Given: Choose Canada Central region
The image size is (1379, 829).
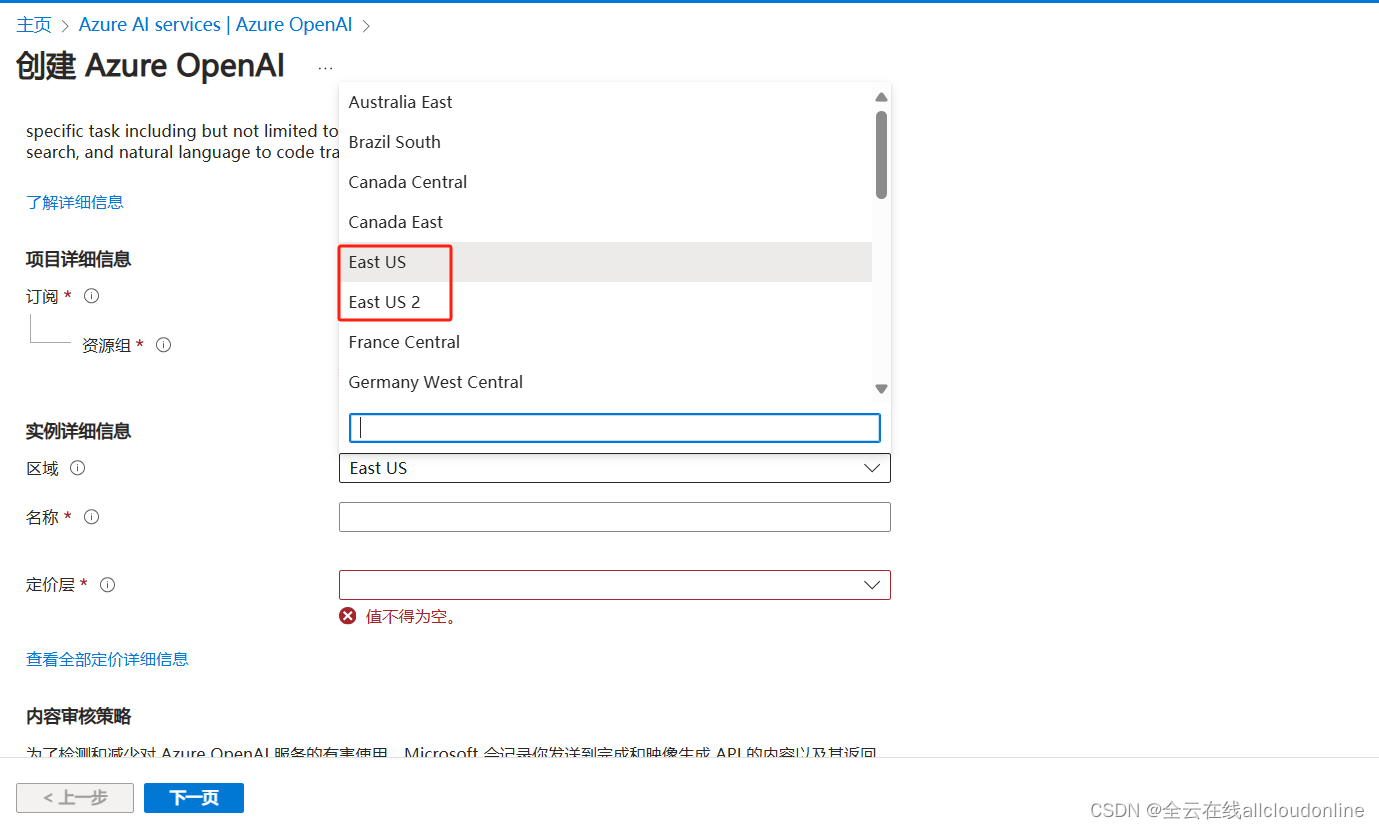Looking at the screenshot, I should (606, 182).
